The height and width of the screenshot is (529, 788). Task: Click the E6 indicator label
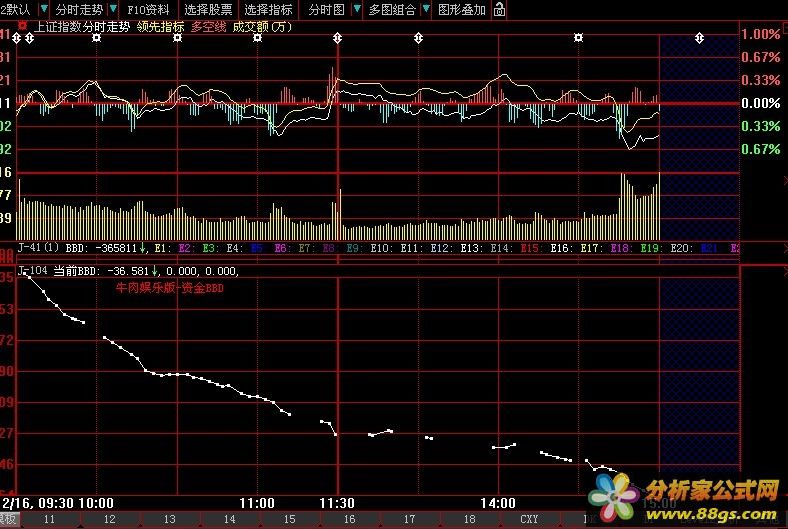click(280, 248)
